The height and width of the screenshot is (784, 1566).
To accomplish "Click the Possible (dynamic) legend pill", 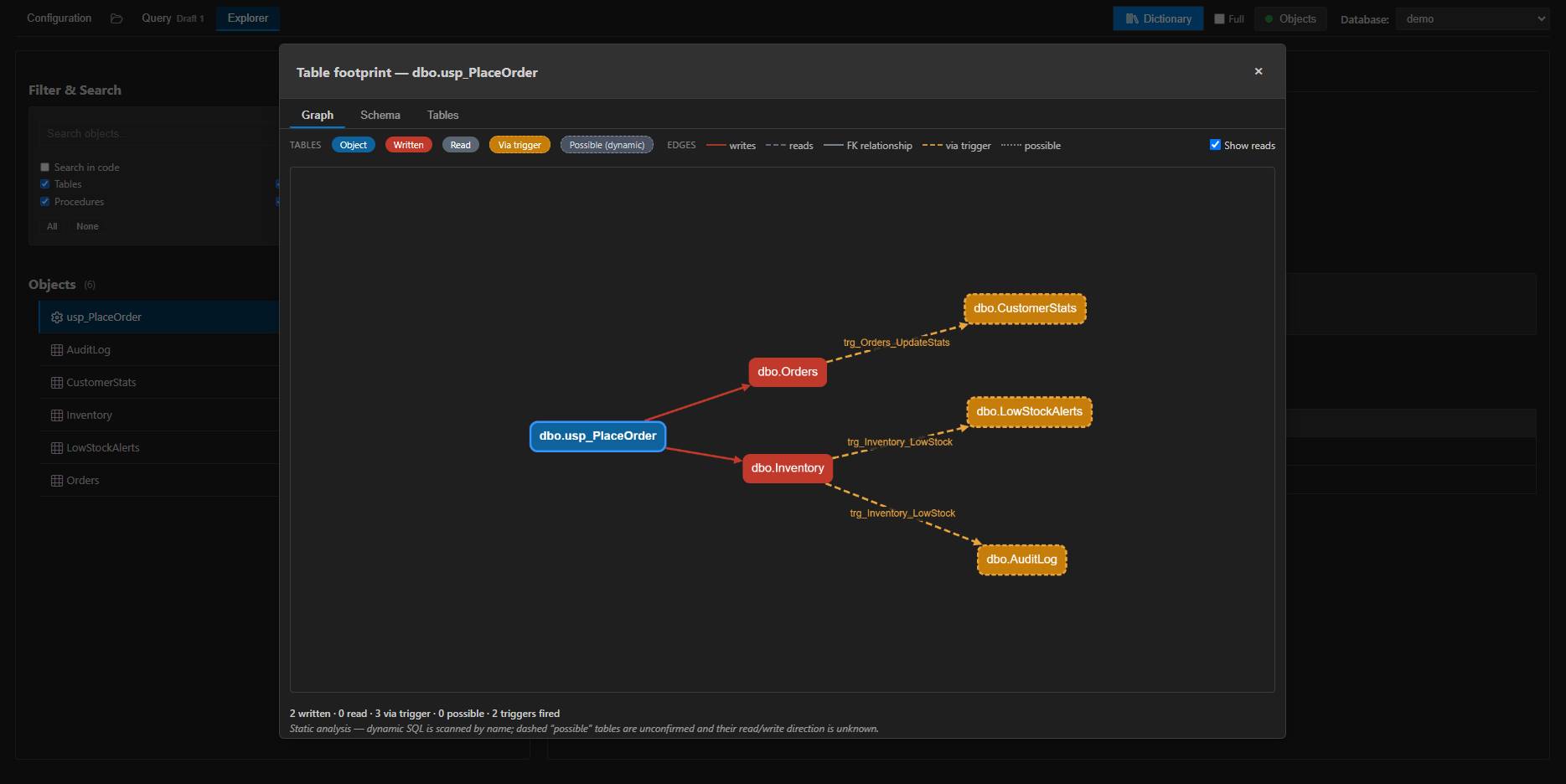I will tap(607, 145).
